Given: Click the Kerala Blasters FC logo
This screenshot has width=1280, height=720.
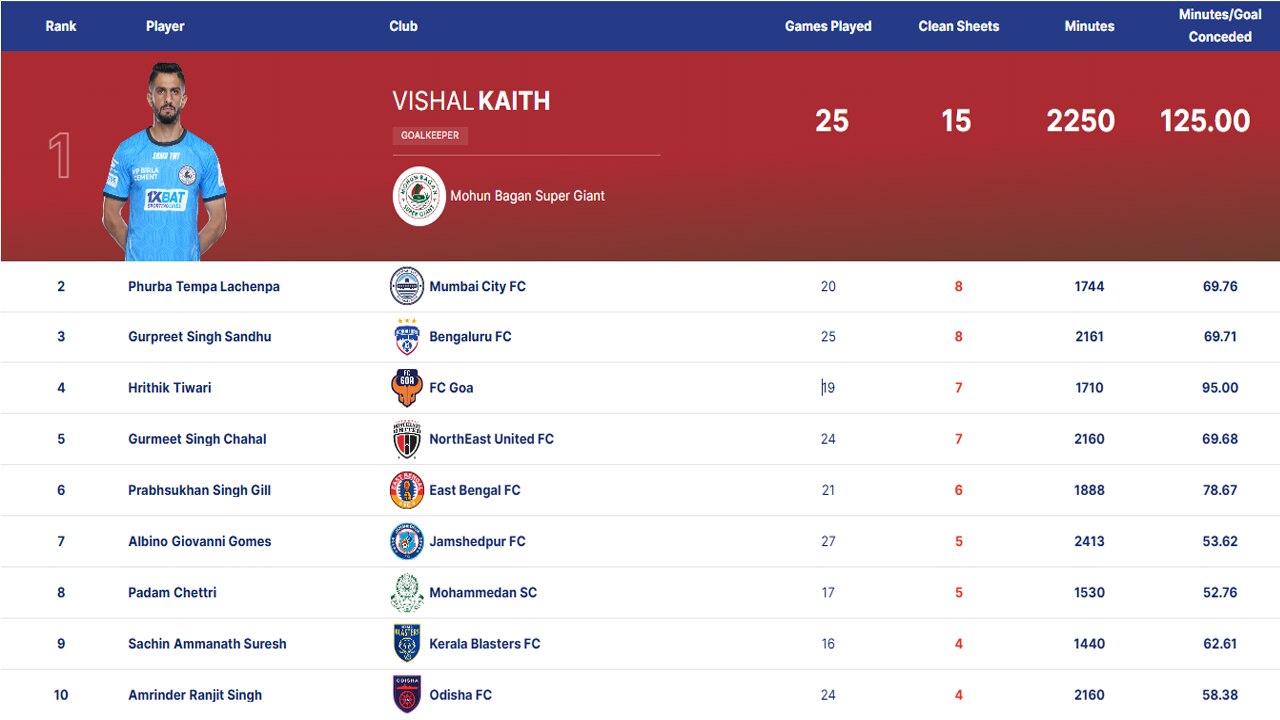Looking at the screenshot, I should [407, 644].
